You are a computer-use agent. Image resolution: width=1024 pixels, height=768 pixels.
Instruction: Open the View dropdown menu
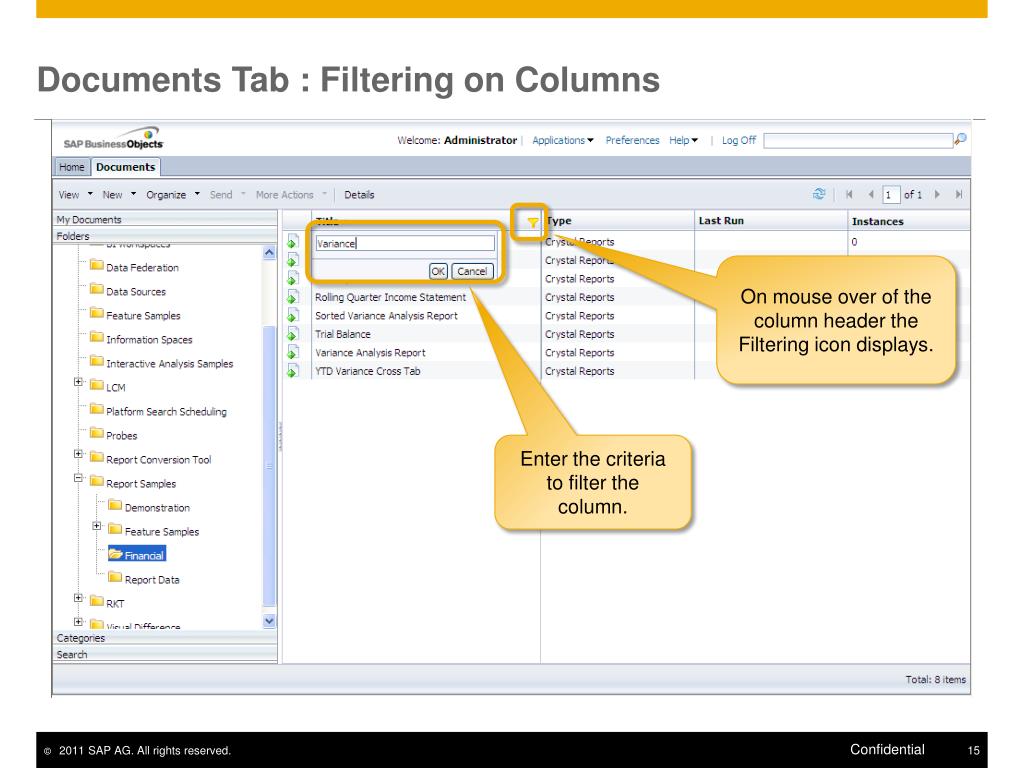coord(75,195)
